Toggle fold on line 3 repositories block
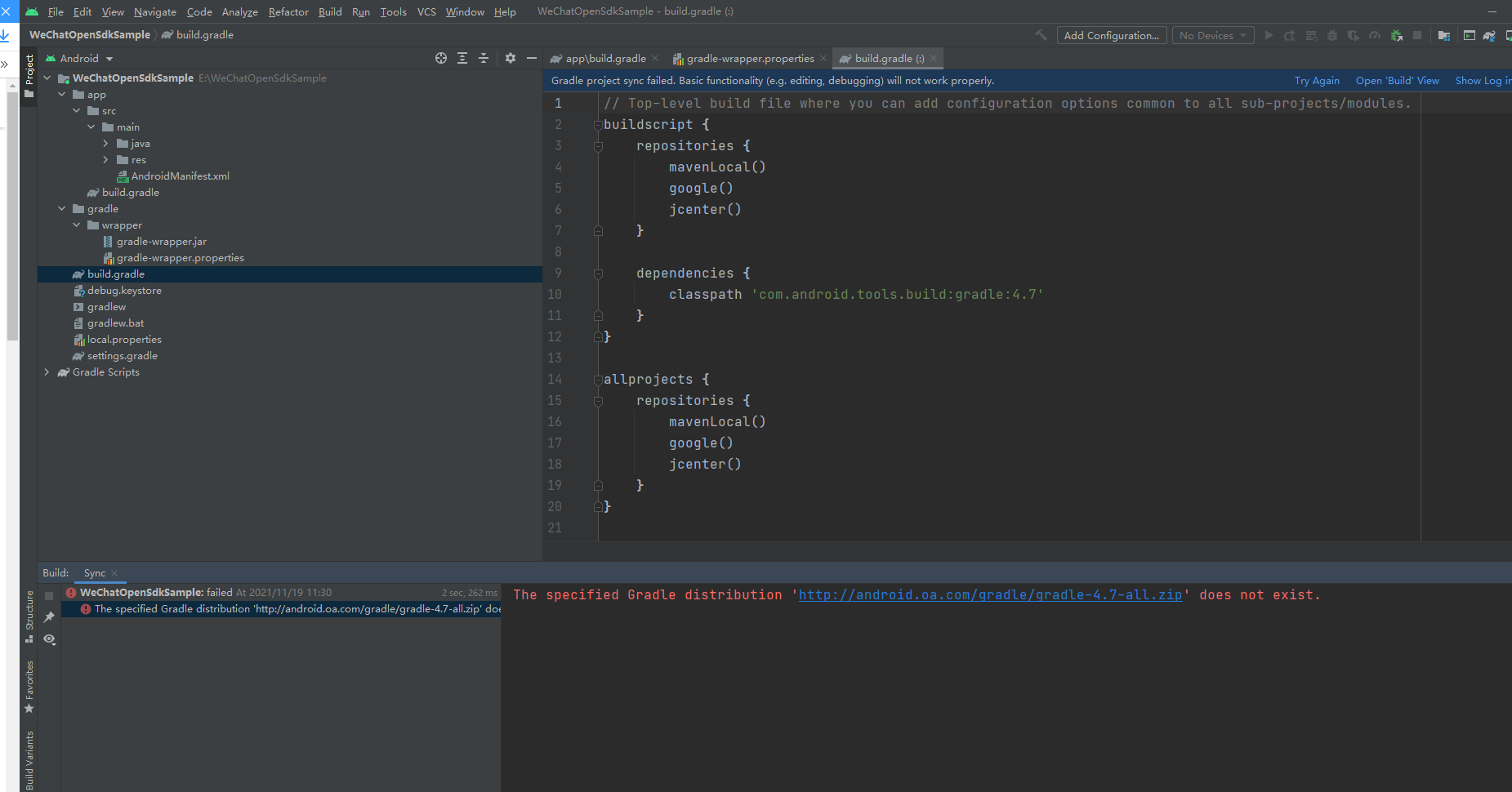1512x792 pixels. pos(598,146)
